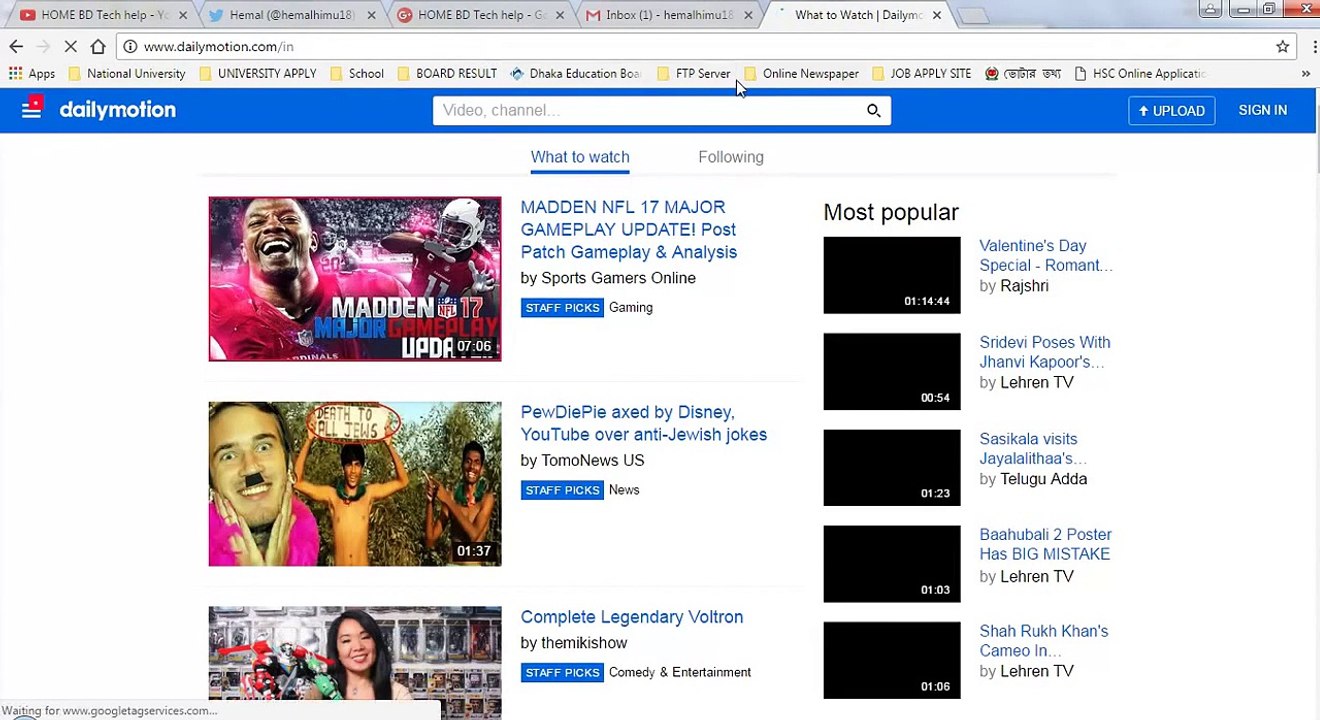
Task: Click the Dailymotion logo
Action: point(117,110)
